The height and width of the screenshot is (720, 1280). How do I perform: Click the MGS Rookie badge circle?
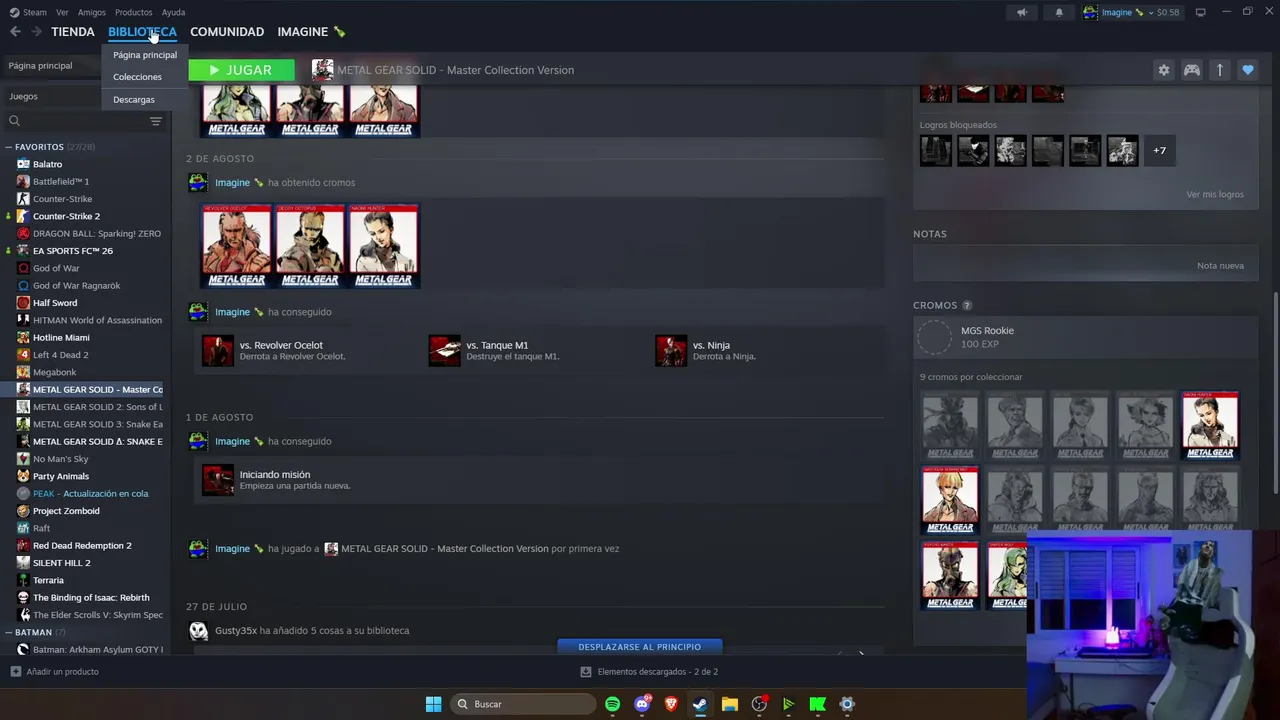coord(935,337)
